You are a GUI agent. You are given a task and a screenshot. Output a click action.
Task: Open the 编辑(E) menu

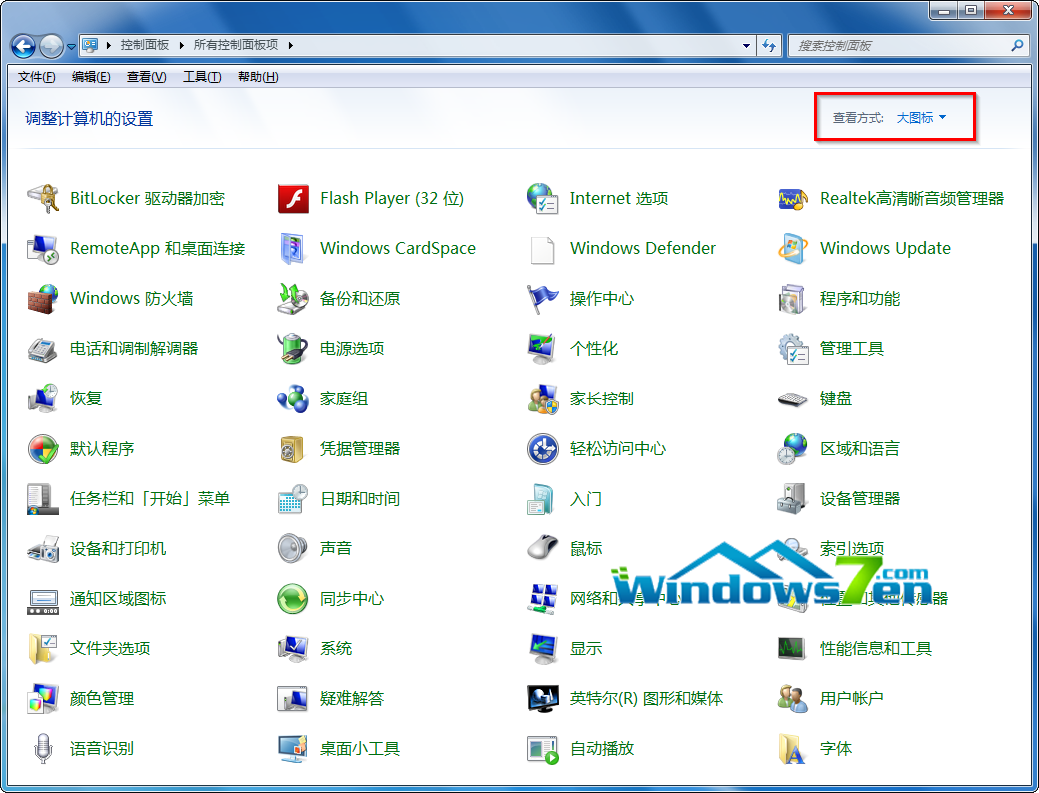click(x=91, y=77)
